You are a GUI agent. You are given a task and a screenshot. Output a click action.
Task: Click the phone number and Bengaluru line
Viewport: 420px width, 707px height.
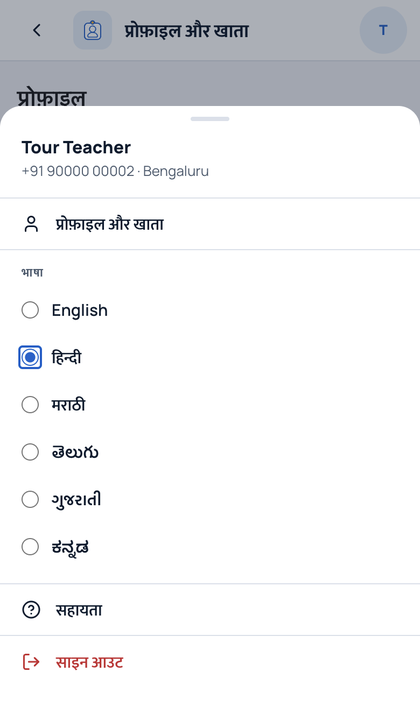tap(115, 171)
